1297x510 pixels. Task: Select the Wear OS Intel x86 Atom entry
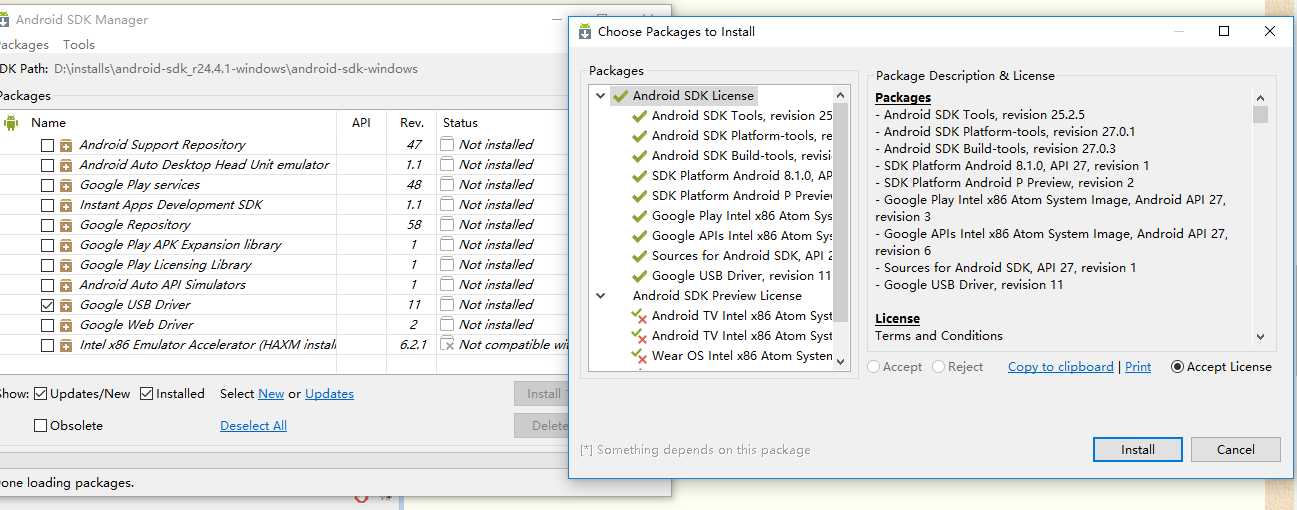[742, 356]
